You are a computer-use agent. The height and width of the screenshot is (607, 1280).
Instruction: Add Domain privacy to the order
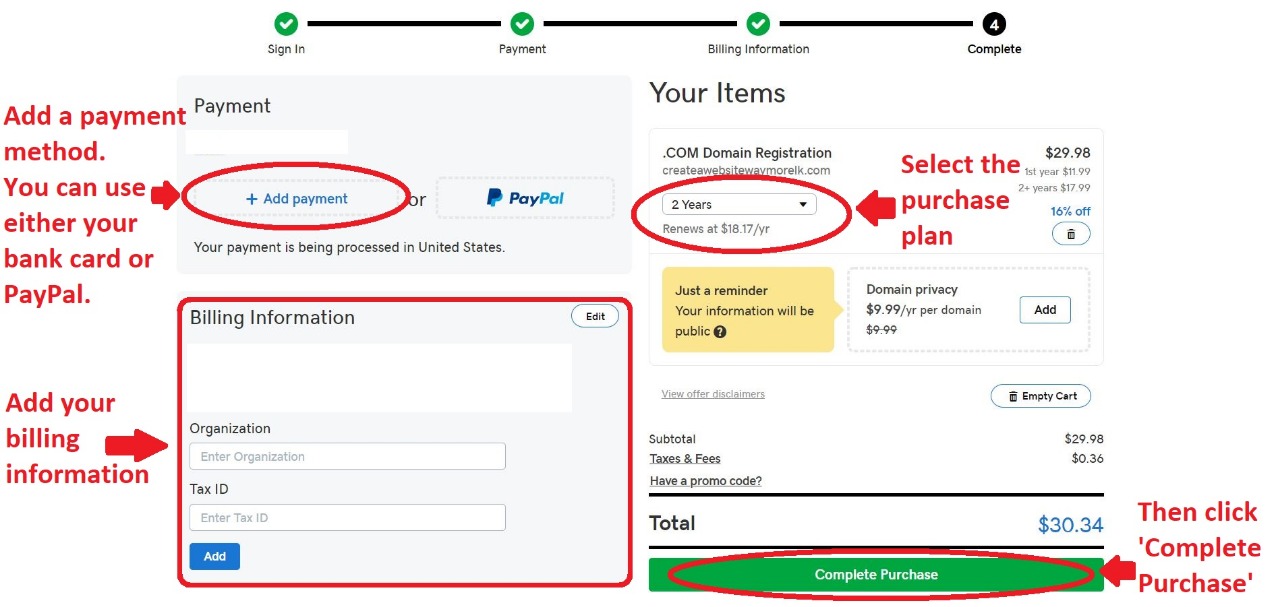pos(1045,310)
